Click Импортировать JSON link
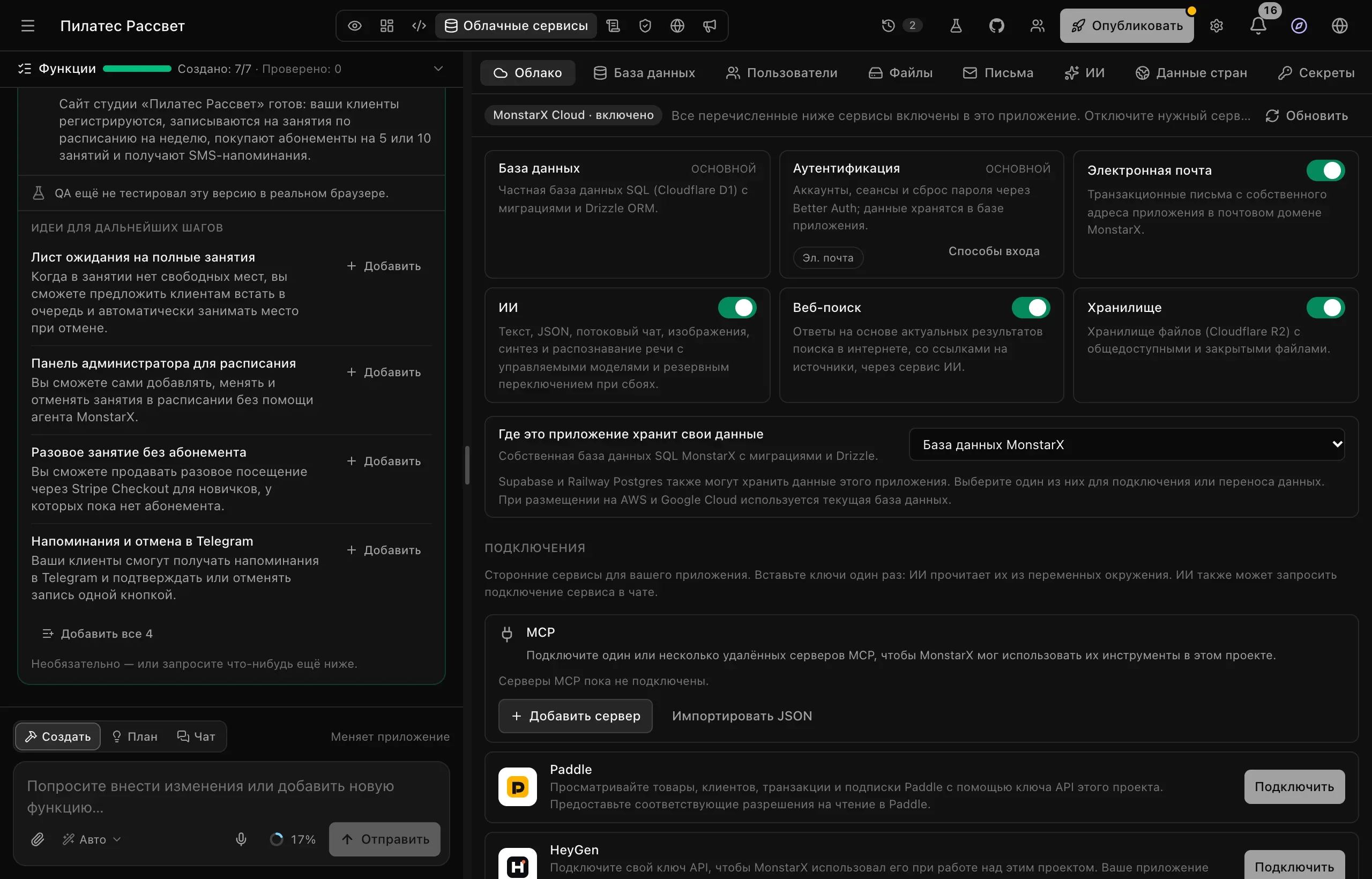This screenshot has width=1372, height=879. (x=742, y=716)
